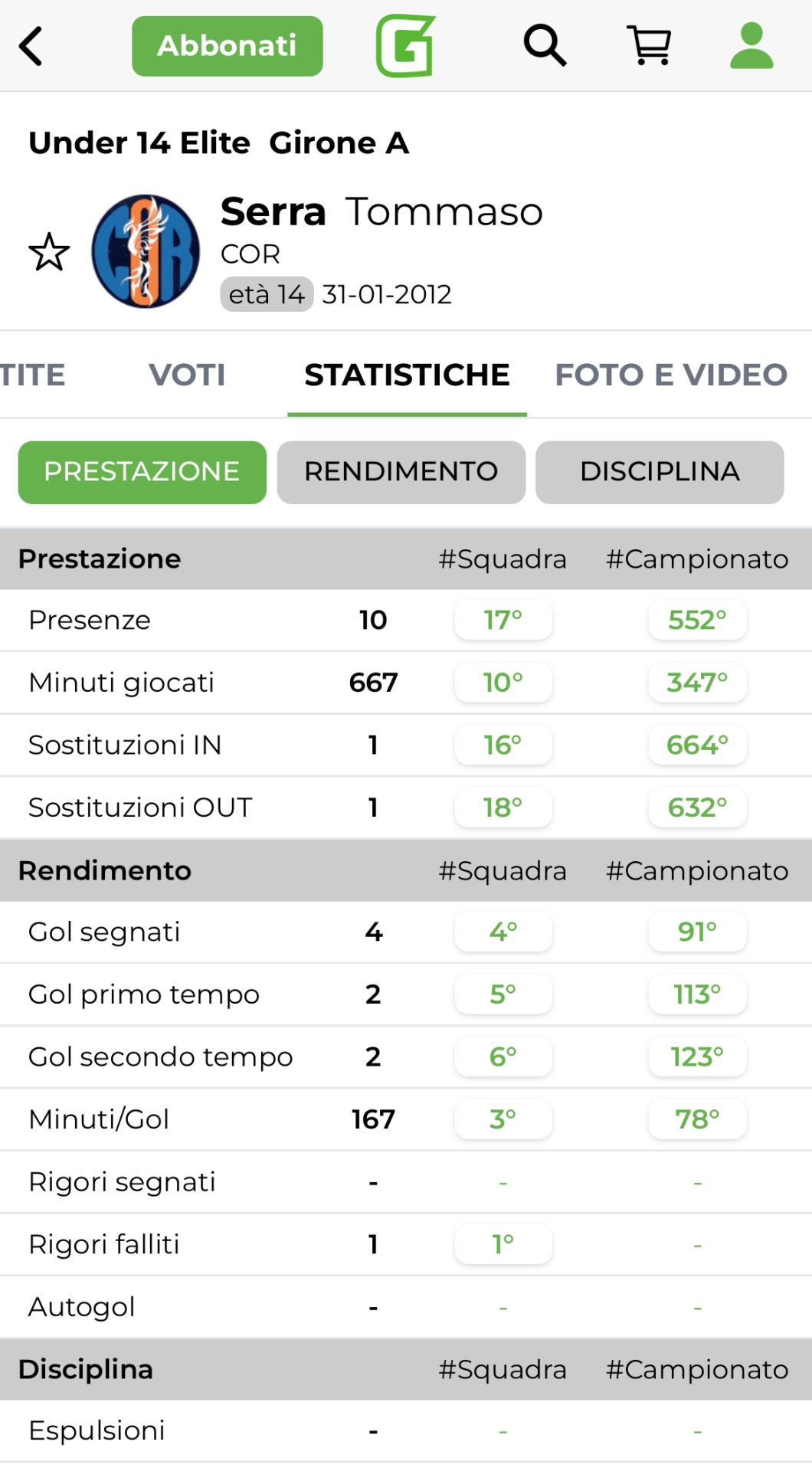Toggle the favorite star for Serra Tommaso

(49, 252)
